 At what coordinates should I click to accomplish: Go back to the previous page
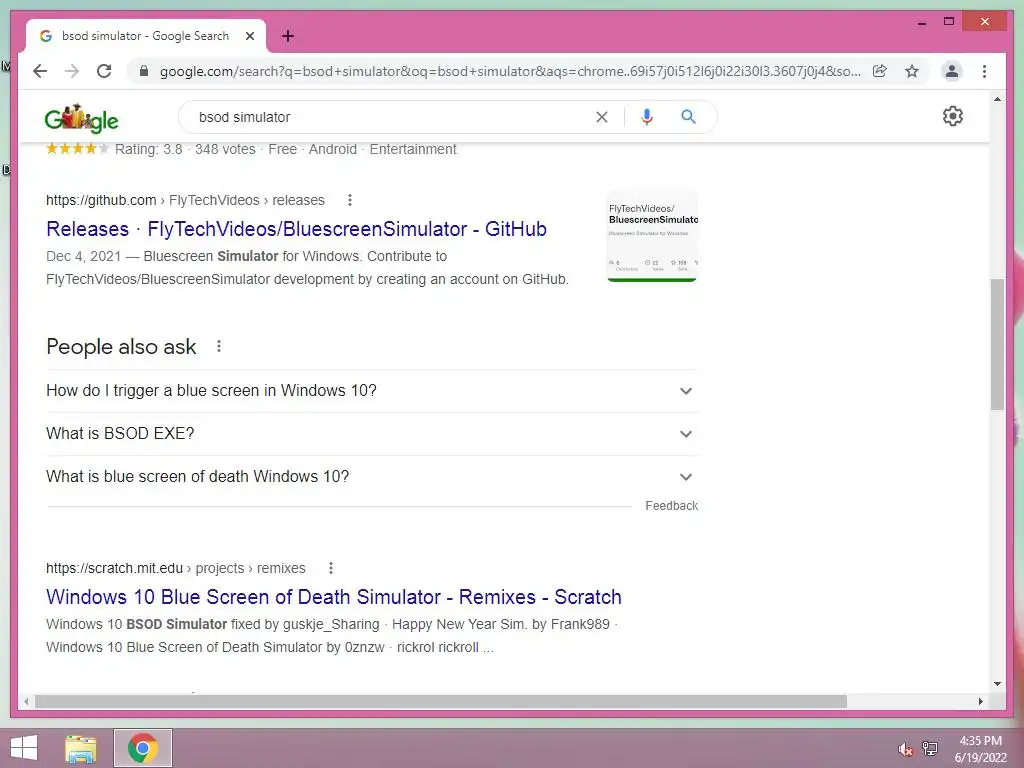(40, 71)
